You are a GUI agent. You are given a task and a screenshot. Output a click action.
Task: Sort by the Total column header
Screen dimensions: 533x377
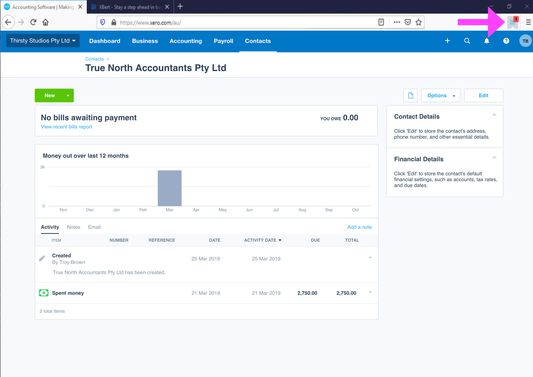[x=352, y=240]
